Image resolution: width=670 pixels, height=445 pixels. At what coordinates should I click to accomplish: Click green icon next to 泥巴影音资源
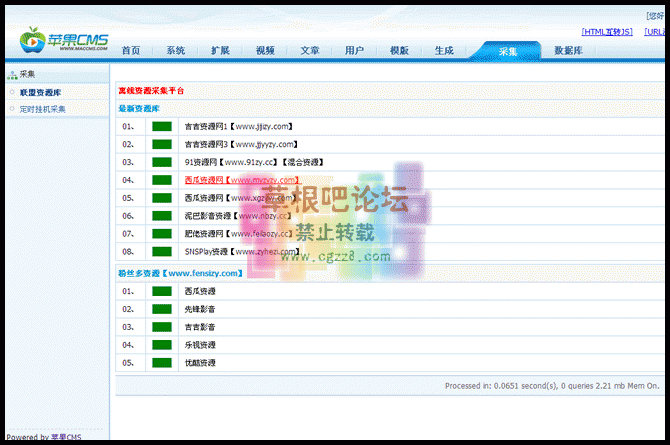(161, 216)
